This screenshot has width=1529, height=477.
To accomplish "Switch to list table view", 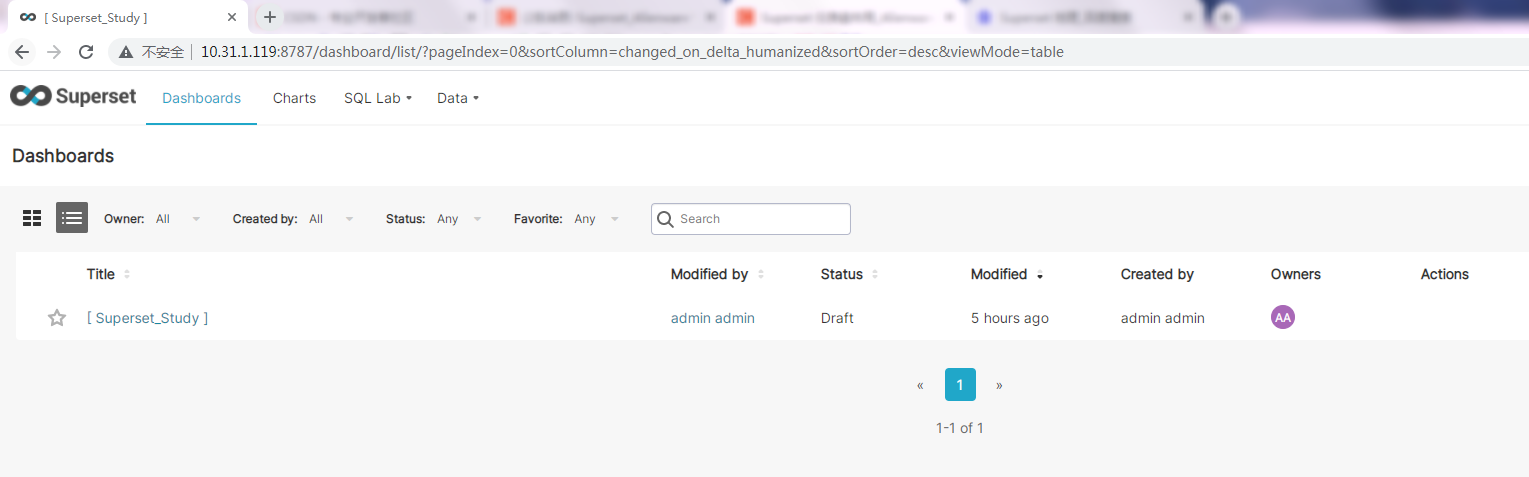I will (x=72, y=218).
